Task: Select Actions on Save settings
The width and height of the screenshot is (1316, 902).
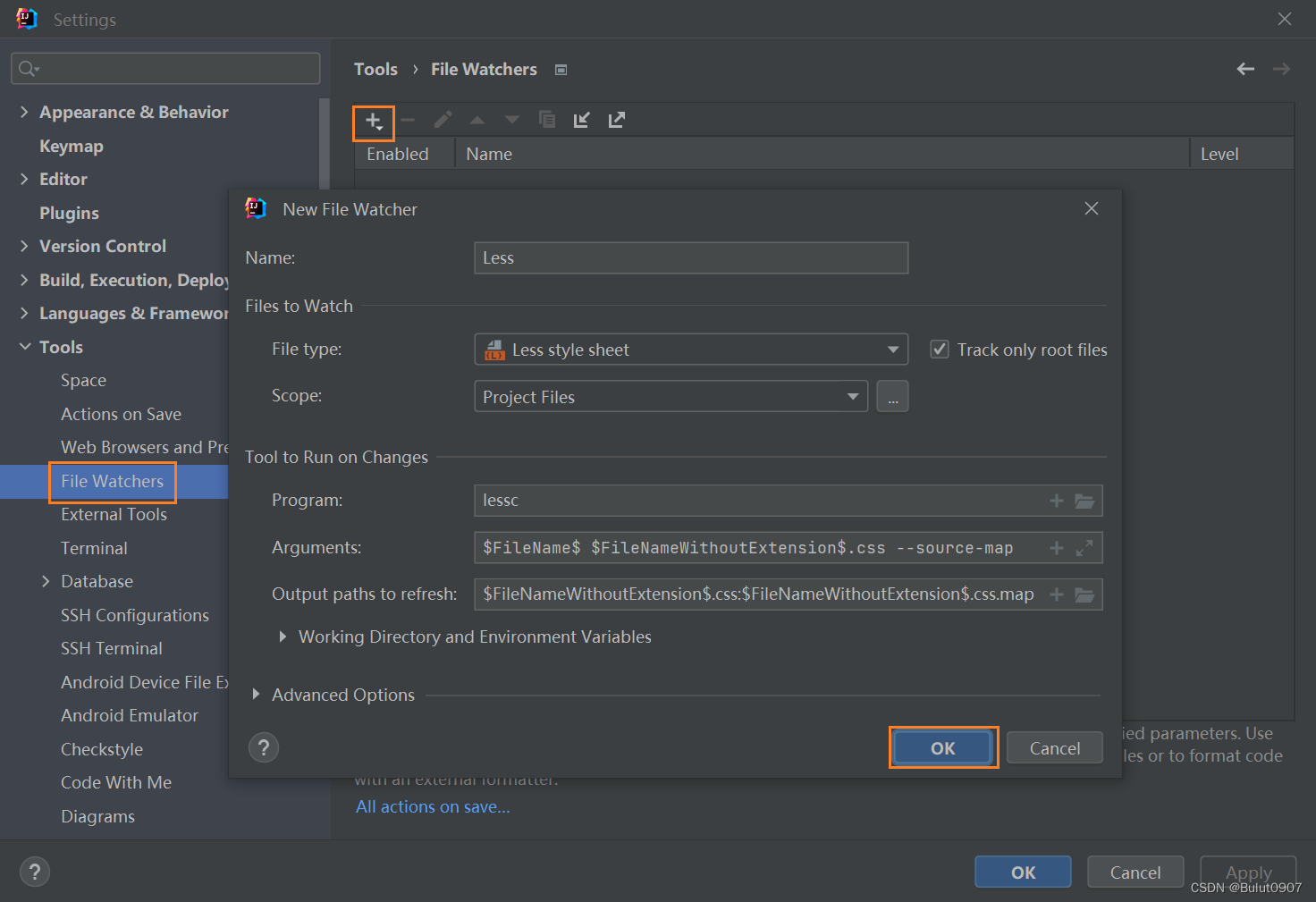Action: [x=121, y=414]
